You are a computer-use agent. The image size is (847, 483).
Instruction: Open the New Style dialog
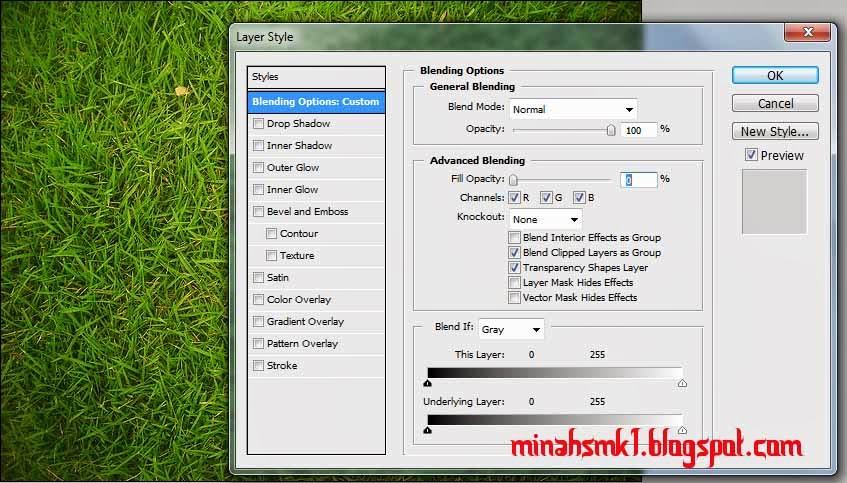pyautogui.click(x=775, y=131)
